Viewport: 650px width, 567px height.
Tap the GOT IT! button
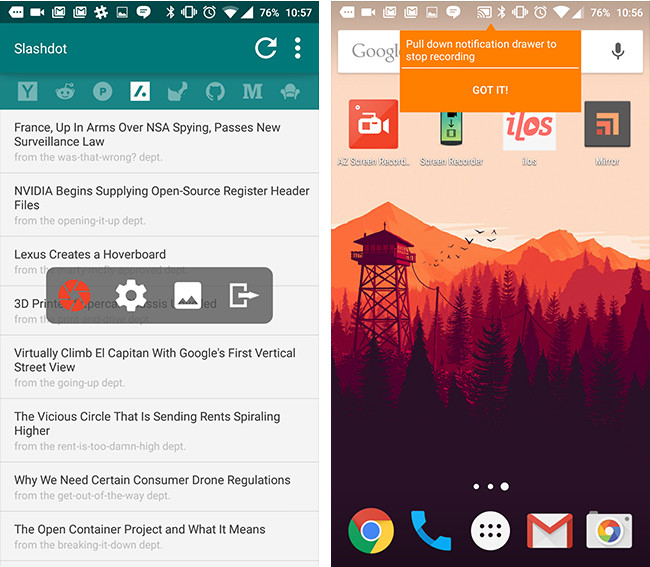[x=490, y=90]
